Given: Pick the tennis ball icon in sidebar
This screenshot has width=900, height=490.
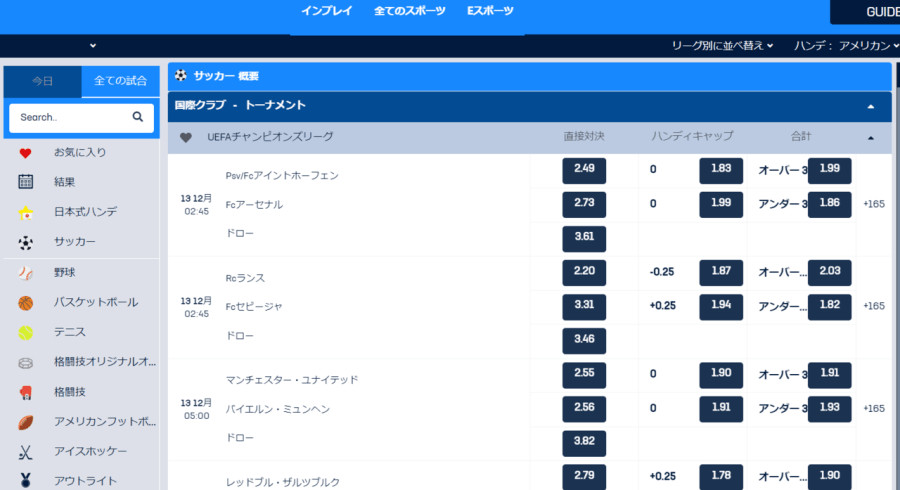Looking at the screenshot, I should 25,333.
